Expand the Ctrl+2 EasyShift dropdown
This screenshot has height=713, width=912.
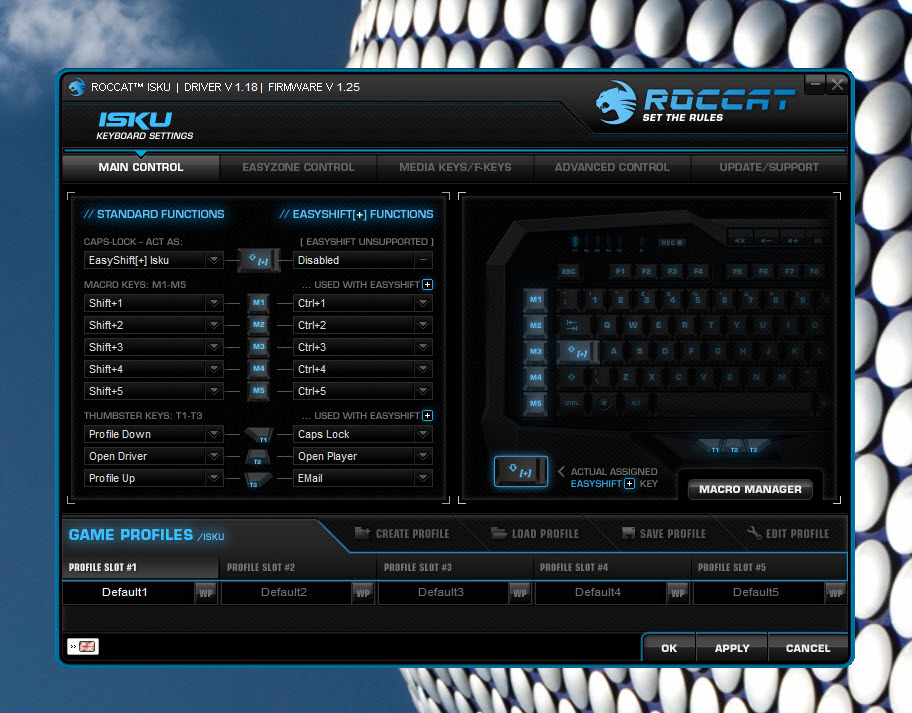click(363, 325)
